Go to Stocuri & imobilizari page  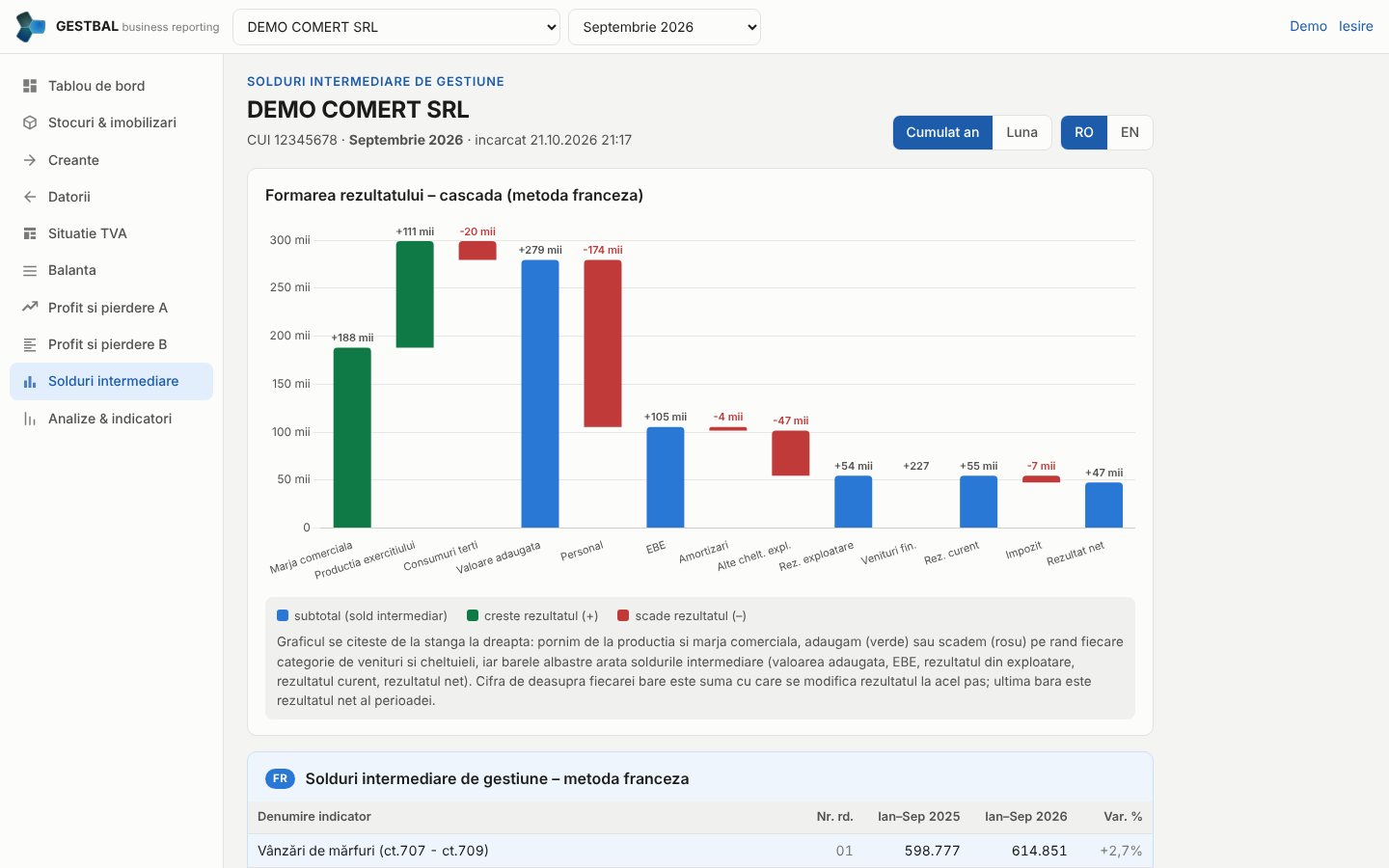(112, 122)
